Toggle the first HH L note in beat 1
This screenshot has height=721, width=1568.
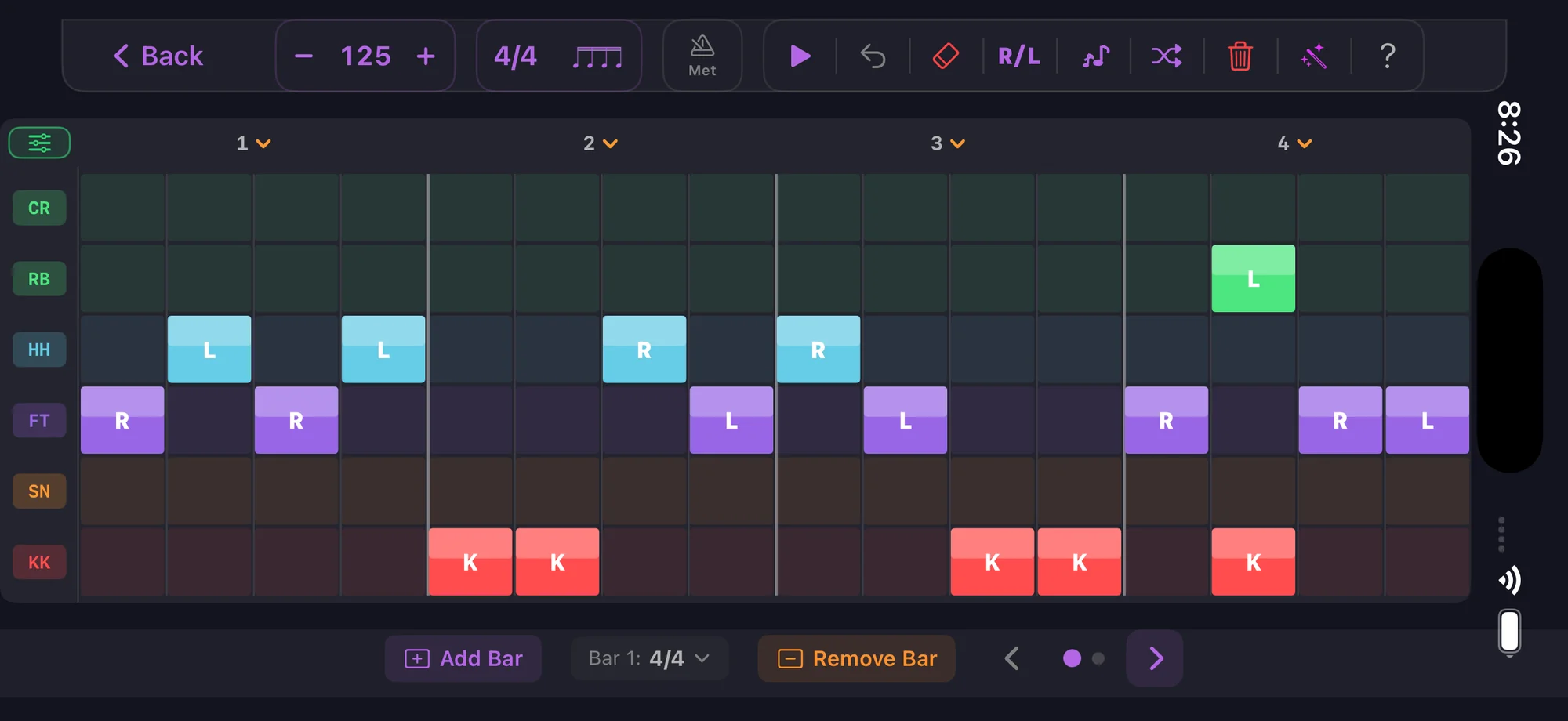209,350
